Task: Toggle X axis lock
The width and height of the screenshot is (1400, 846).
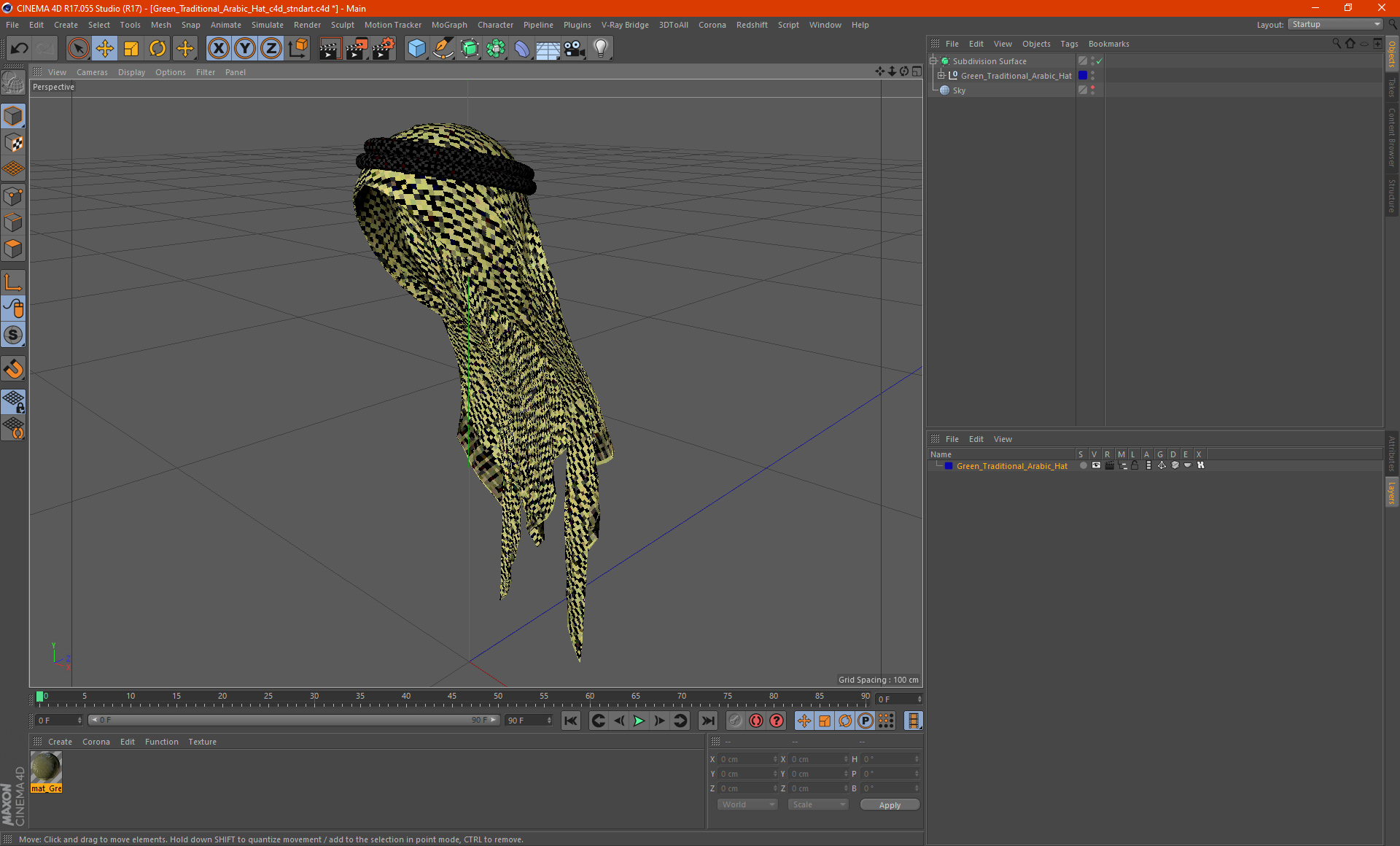Action: pos(218,49)
